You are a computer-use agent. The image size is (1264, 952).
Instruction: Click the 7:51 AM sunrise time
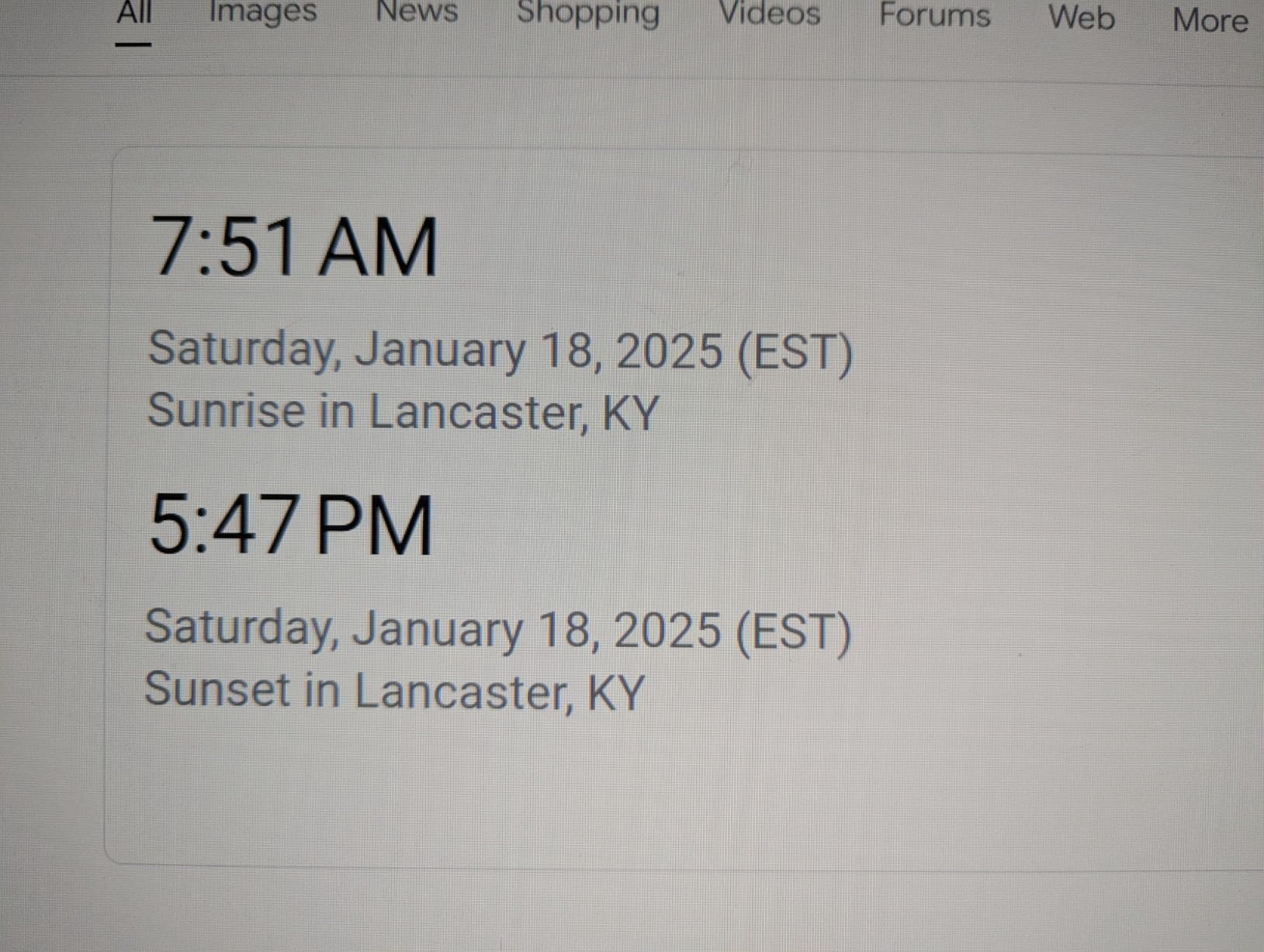pyautogui.click(x=293, y=247)
